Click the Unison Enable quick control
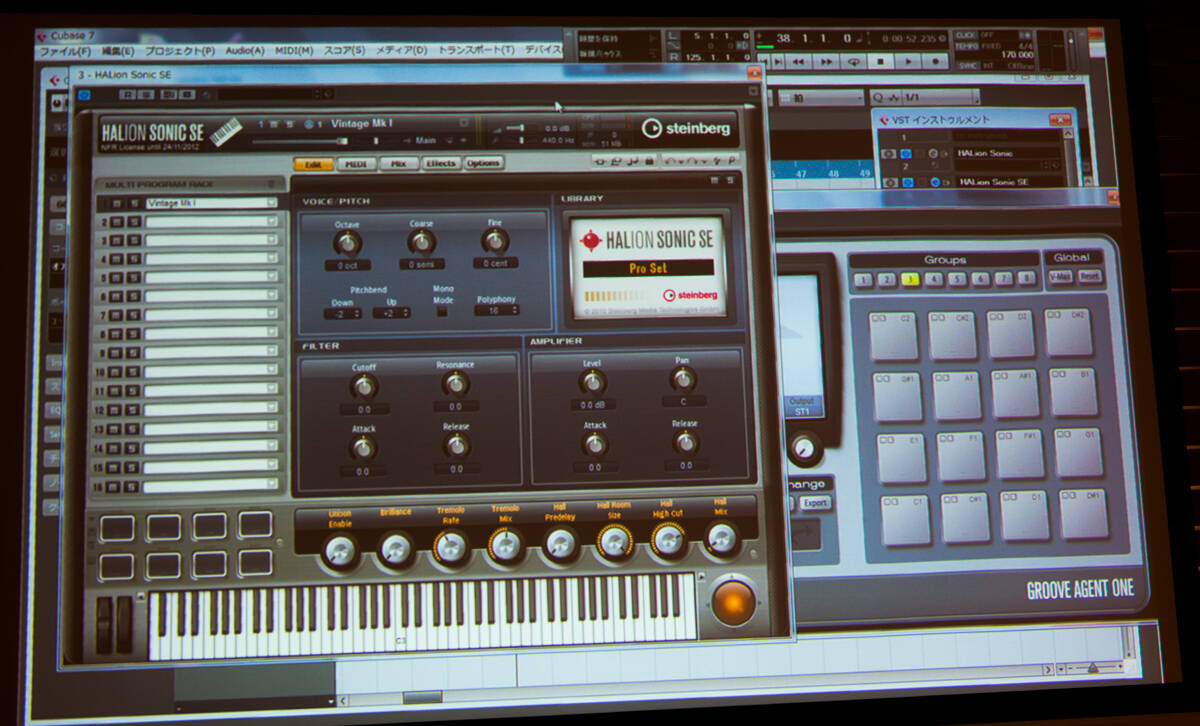The height and width of the screenshot is (726, 1200). pos(341,551)
